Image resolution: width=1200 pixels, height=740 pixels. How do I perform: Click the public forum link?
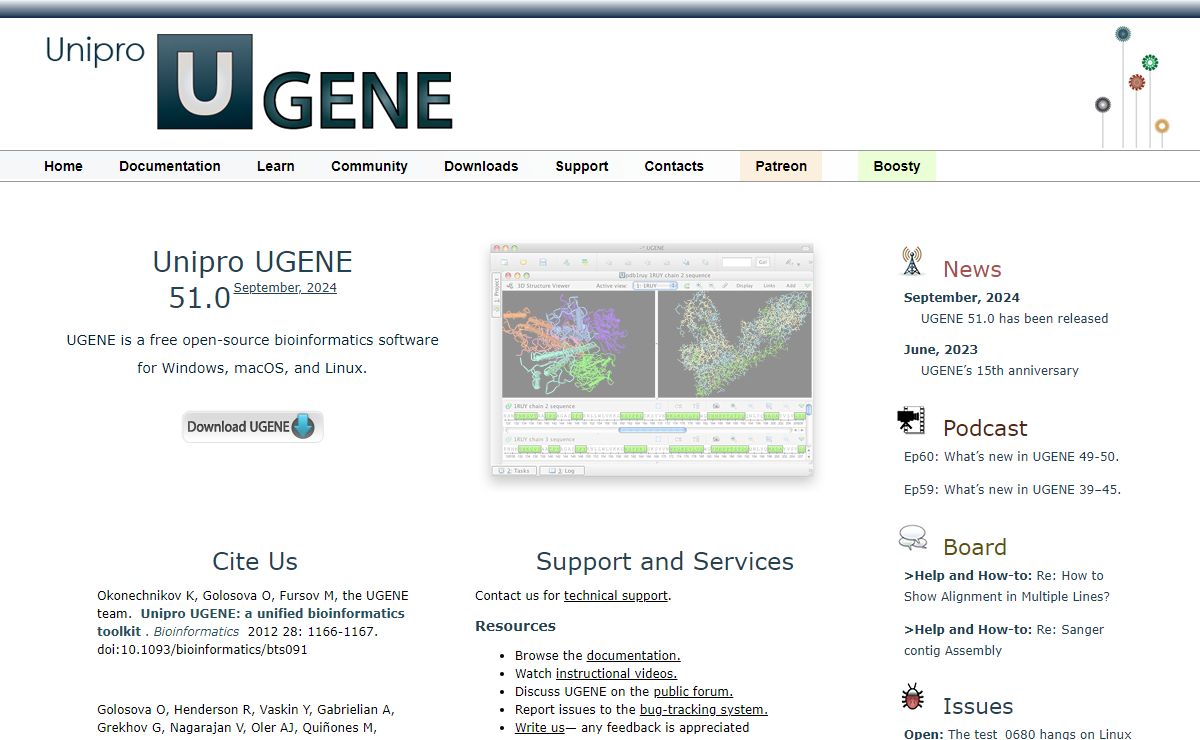(x=693, y=691)
